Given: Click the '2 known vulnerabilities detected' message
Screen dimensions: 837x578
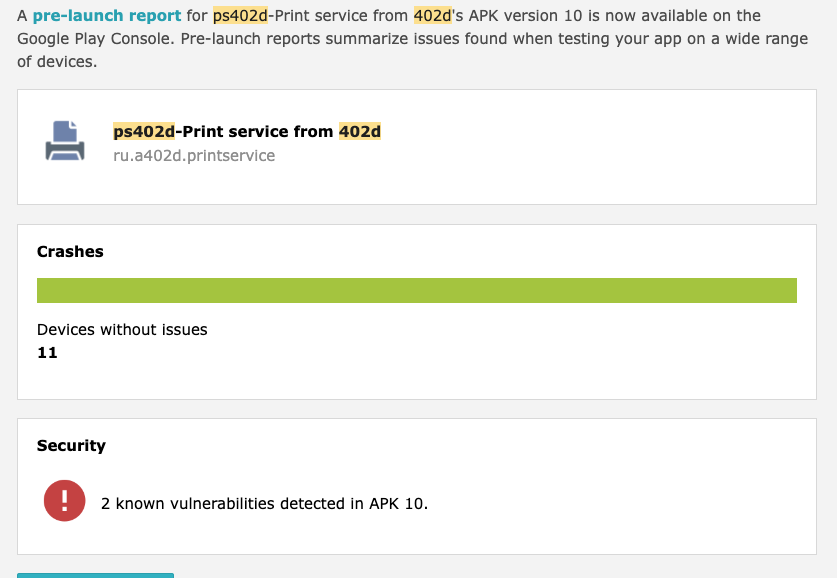Looking at the screenshot, I should pyautogui.click(x=264, y=503).
